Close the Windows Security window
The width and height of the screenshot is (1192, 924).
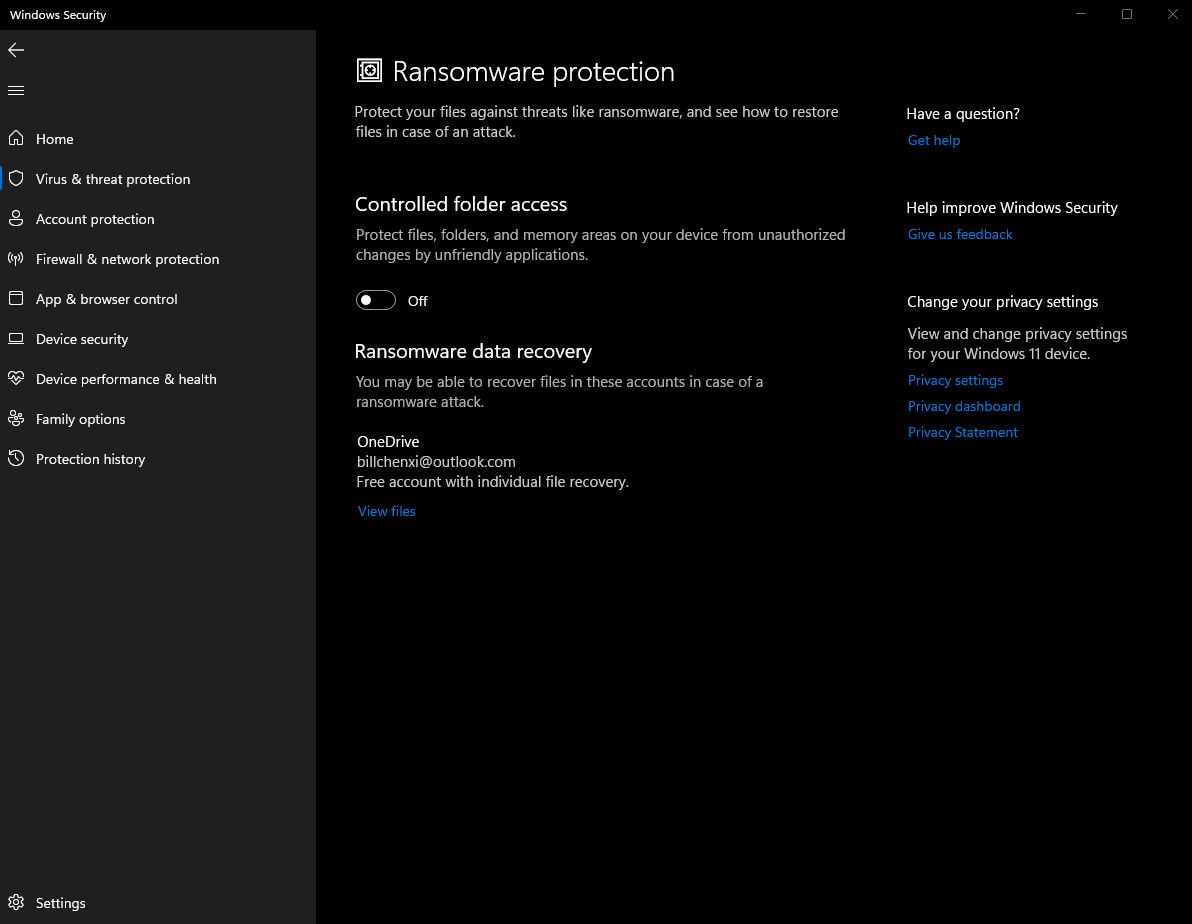click(x=1172, y=14)
